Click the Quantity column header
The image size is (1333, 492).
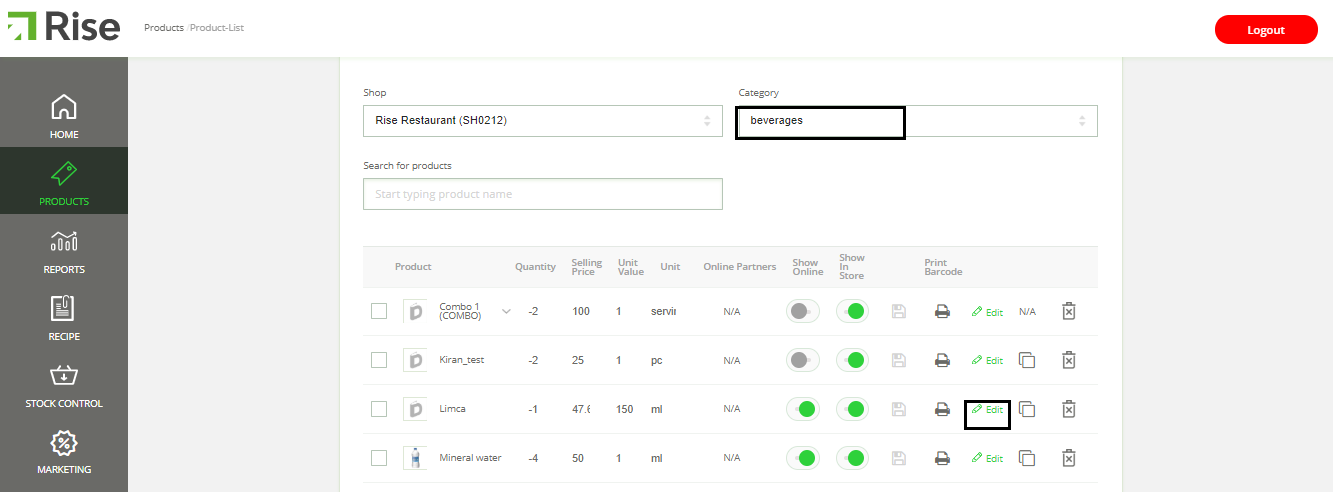point(535,267)
